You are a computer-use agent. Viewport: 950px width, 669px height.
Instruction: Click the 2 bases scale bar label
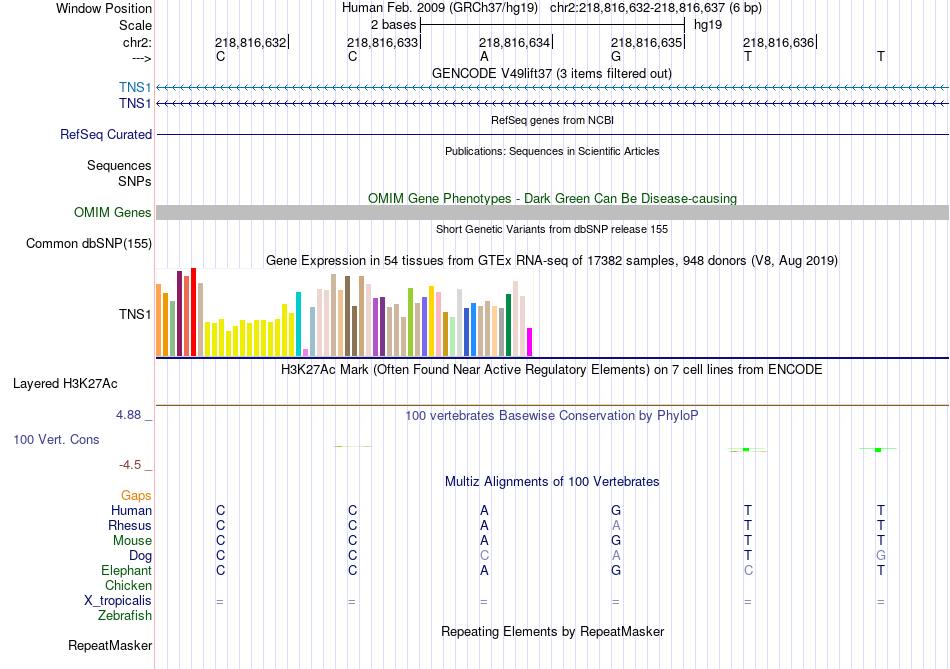point(393,25)
